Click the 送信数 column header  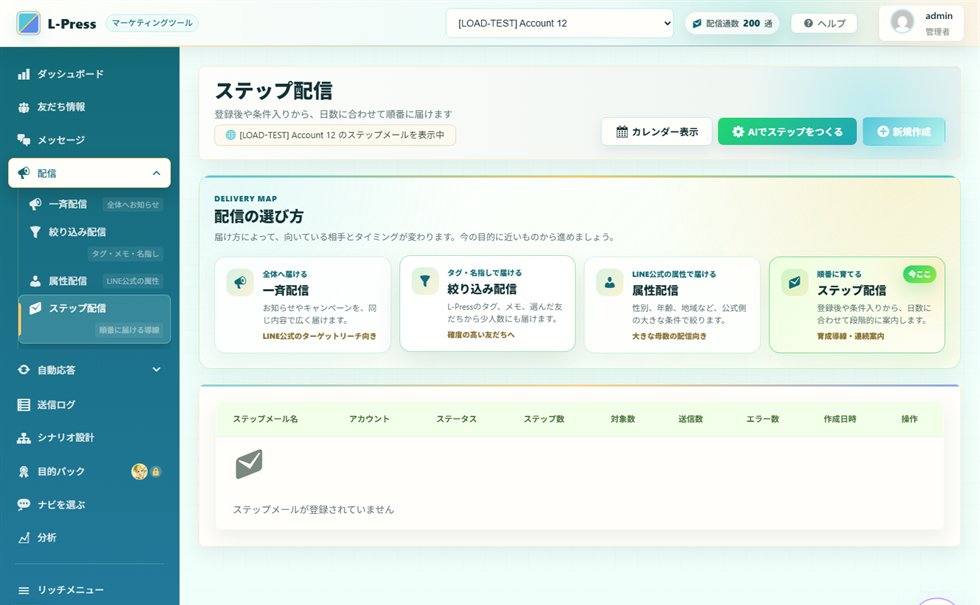point(691,419)
